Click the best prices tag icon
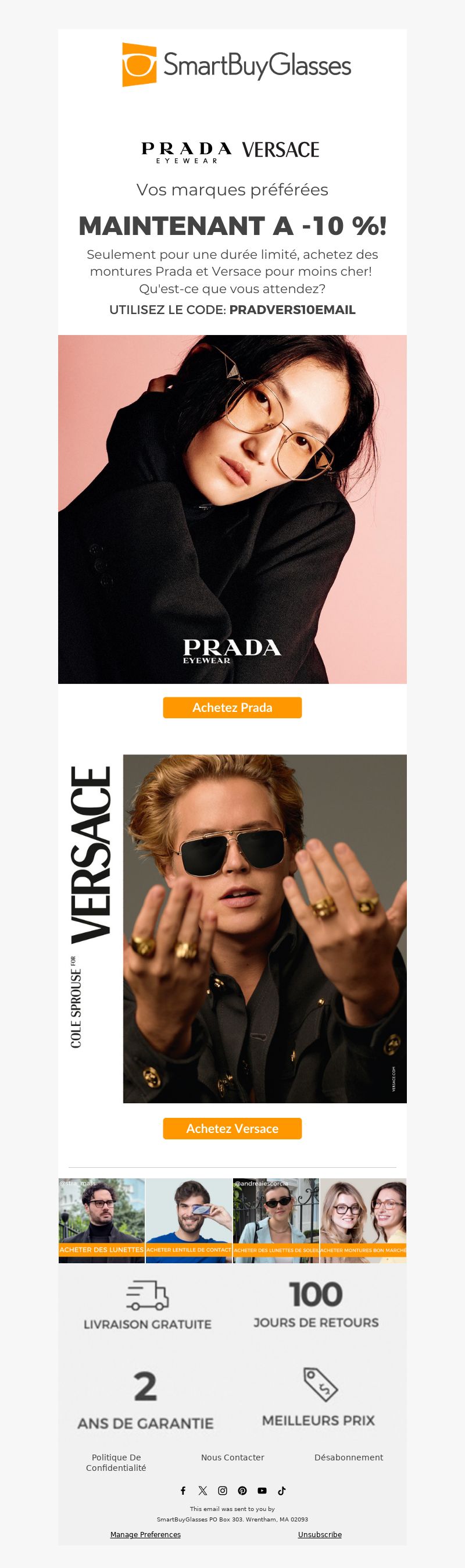The image size is (465, 1568). pos(321,1384)
